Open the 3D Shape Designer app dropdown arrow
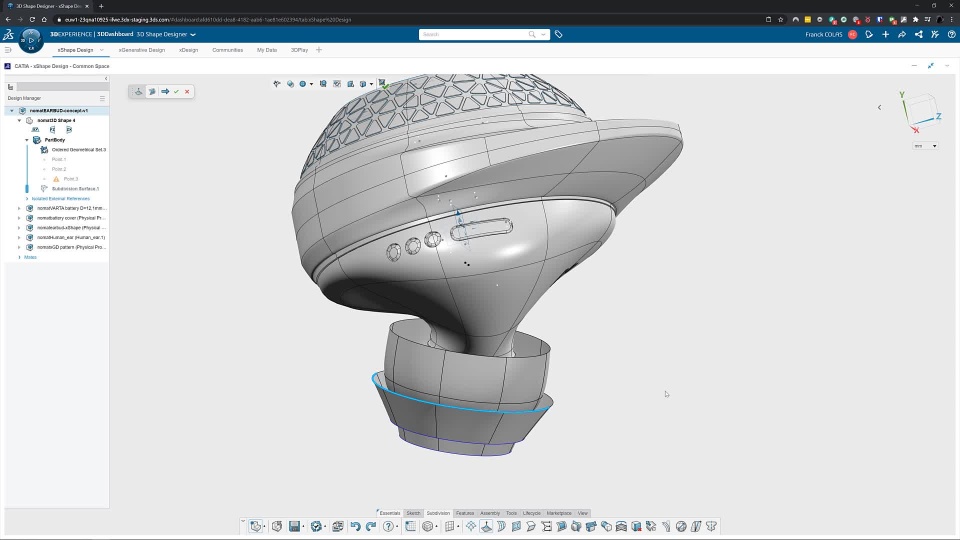This screenshot has height=540, width=960. click(193, 34)
